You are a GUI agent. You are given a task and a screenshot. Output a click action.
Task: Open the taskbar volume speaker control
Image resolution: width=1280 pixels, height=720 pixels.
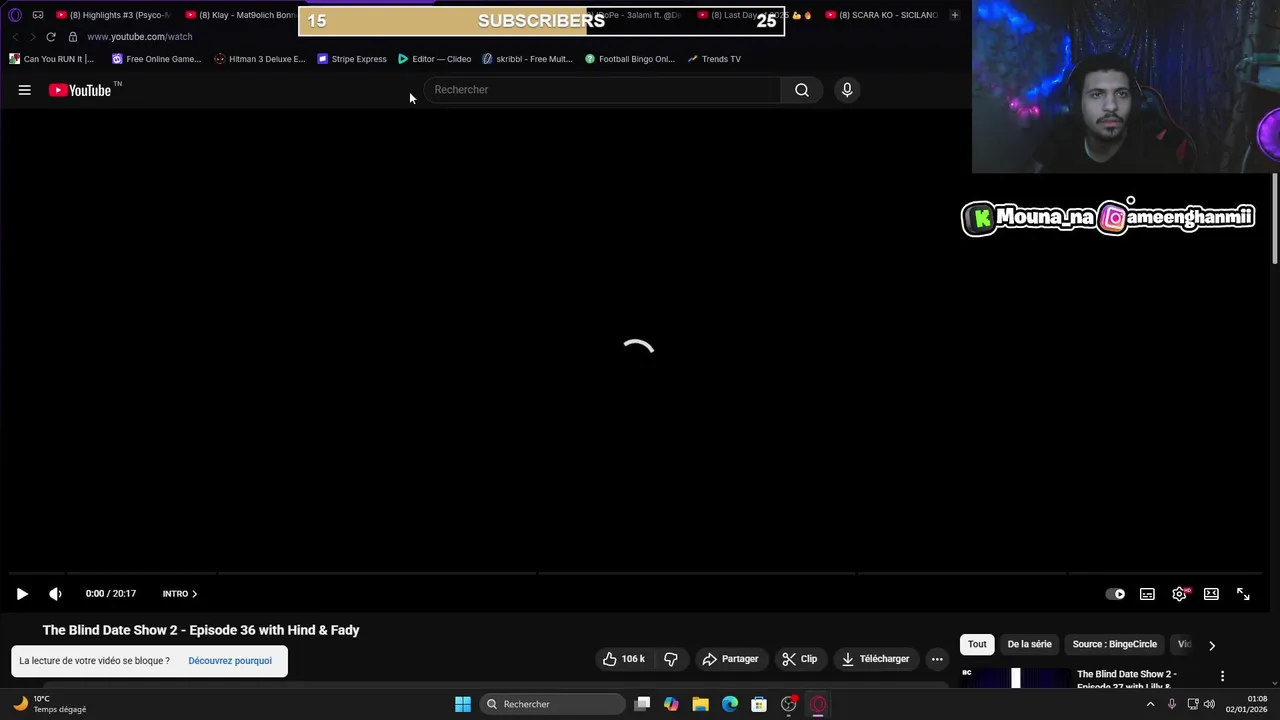(x=1209, y=704)
